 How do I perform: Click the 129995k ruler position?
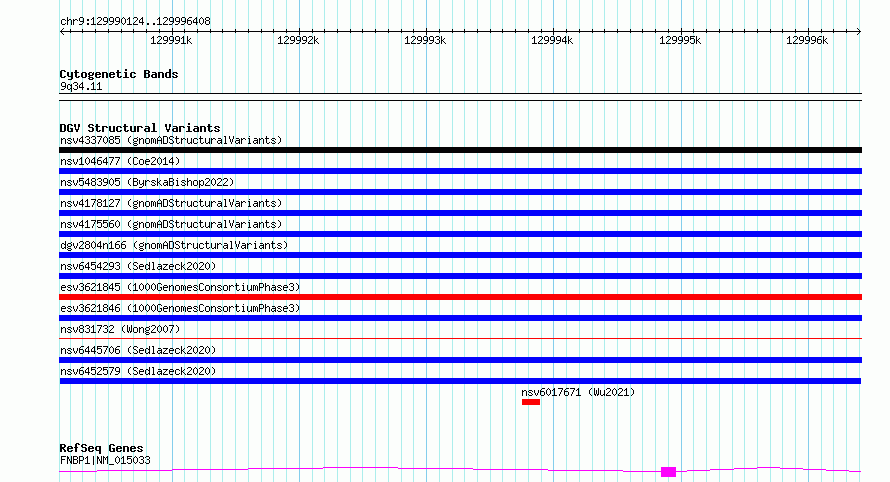click(x=680, y=40)
